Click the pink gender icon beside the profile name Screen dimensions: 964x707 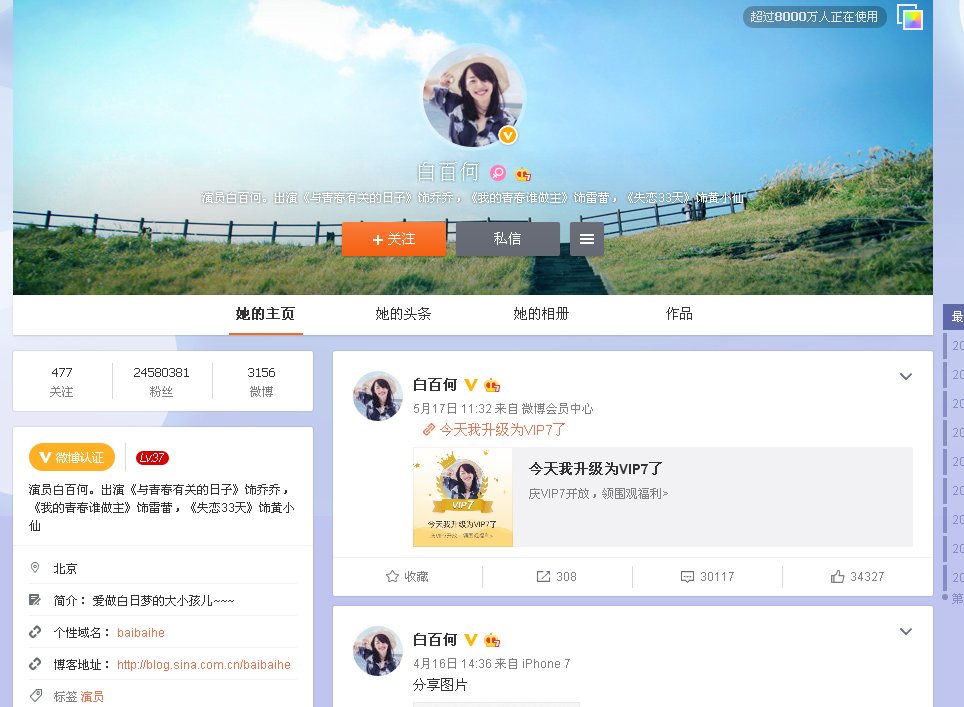coord(497,172)
